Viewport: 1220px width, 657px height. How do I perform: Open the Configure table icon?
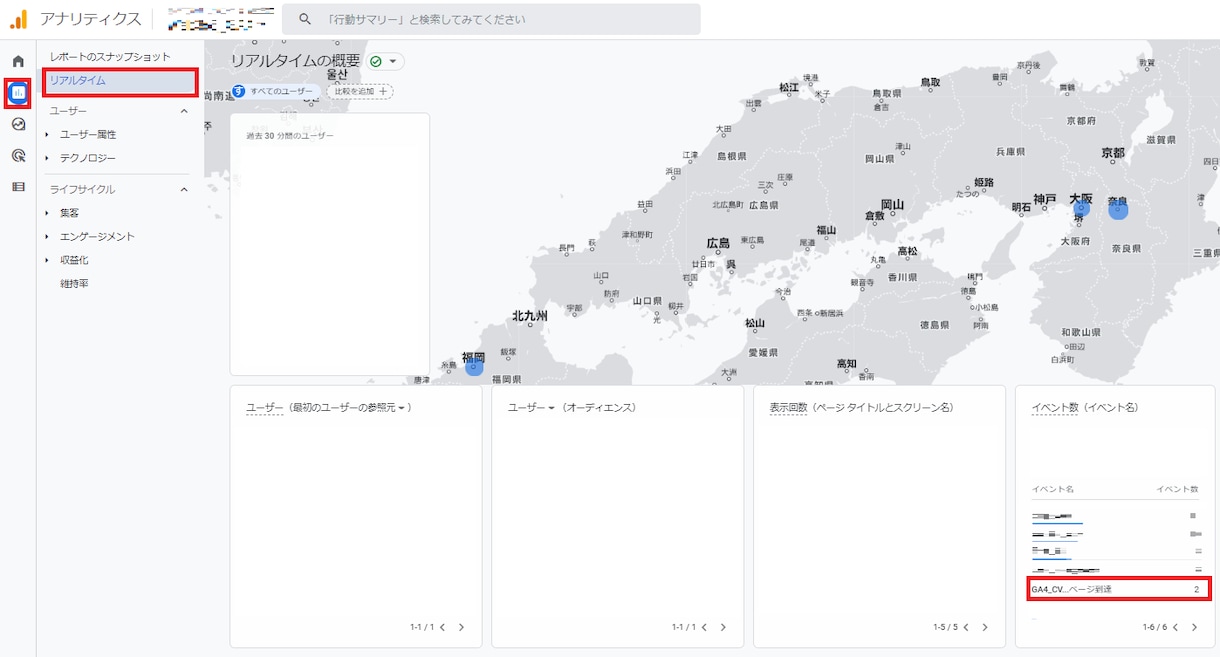18,186
